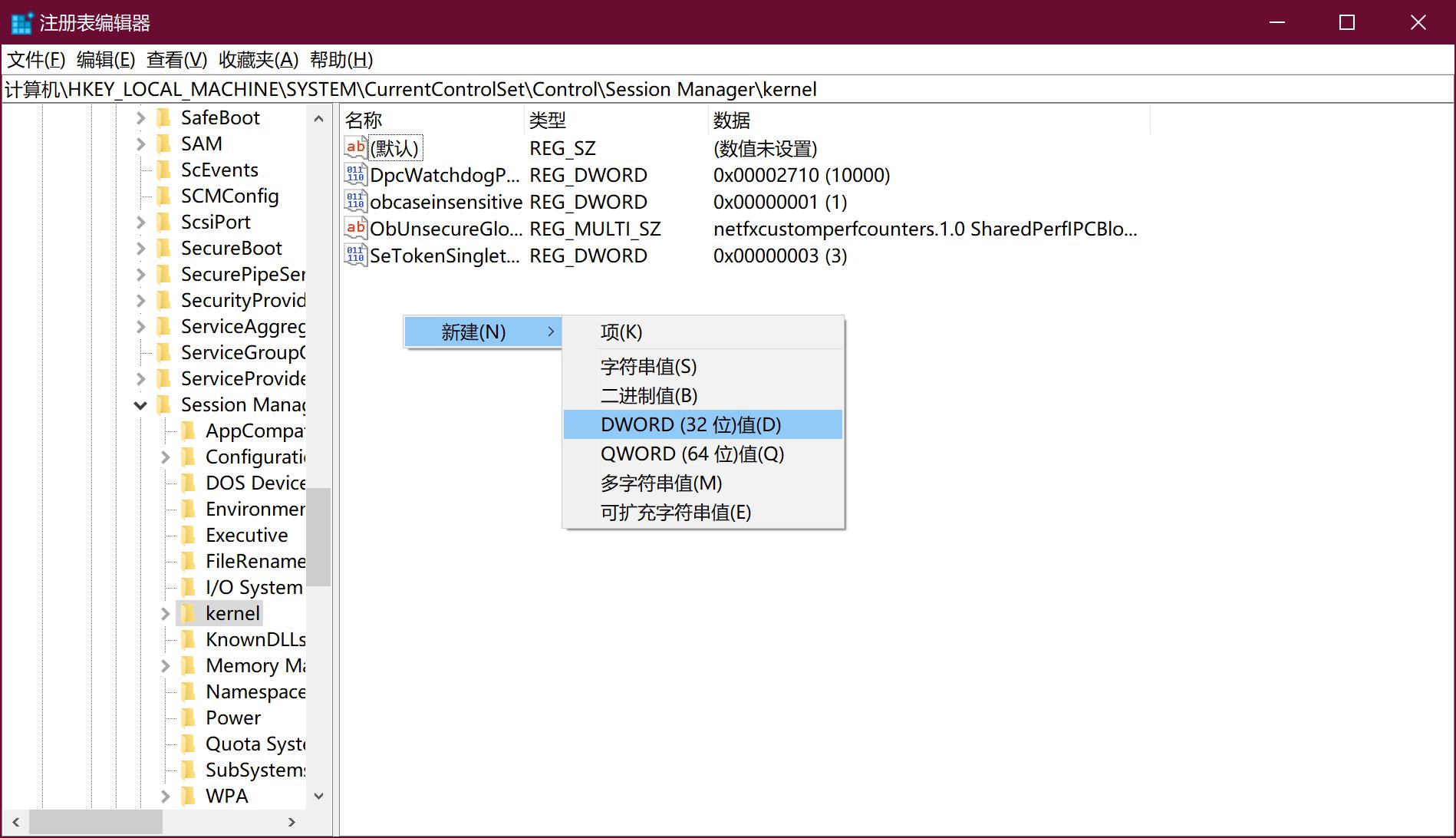1456x838 pixels.
Task: Open the 收藏夹(A) menu
Action: (x=258, y=60)
